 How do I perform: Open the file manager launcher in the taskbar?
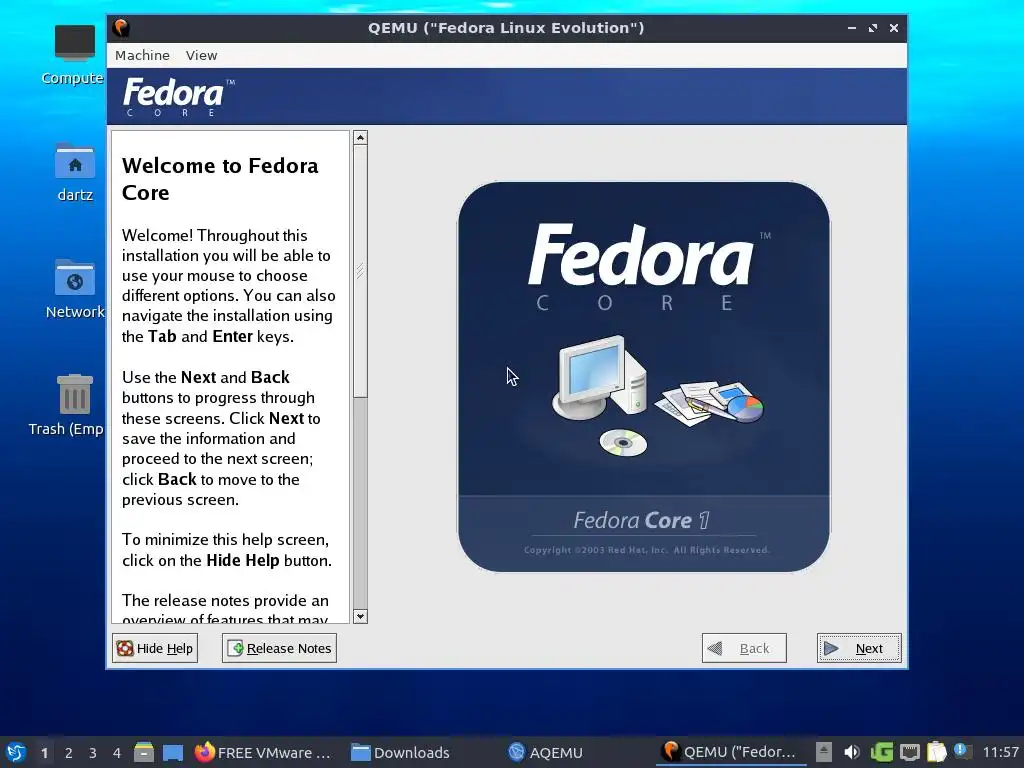144,752
